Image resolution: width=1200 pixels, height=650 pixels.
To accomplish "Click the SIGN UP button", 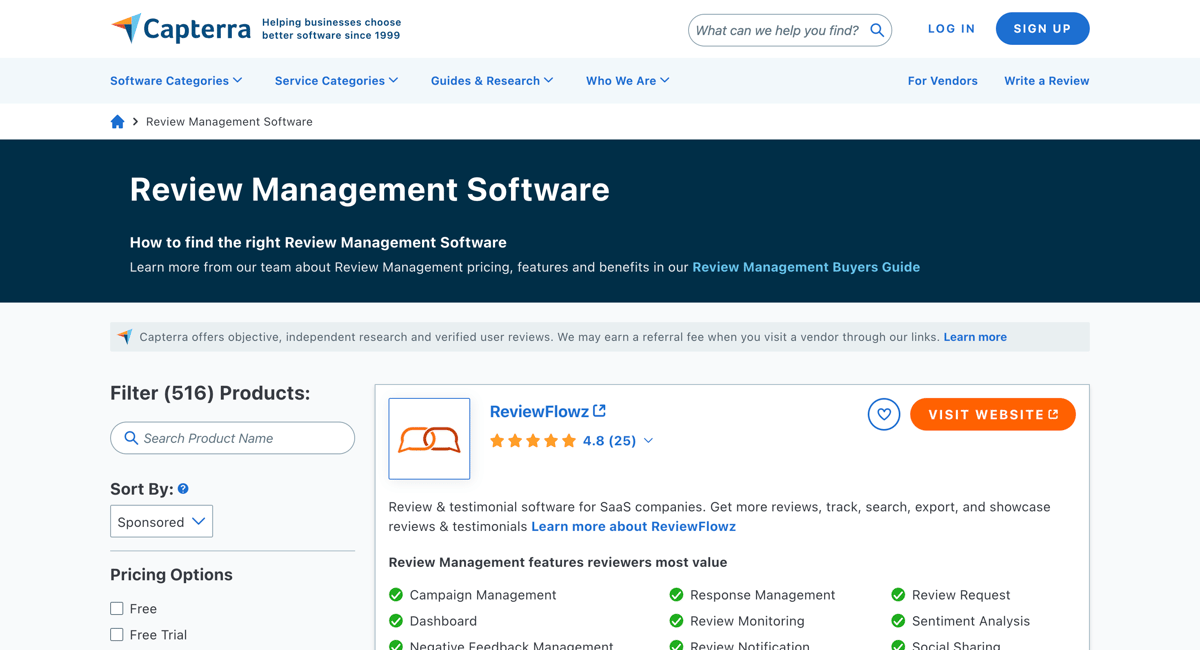I will coord(1043,29).
